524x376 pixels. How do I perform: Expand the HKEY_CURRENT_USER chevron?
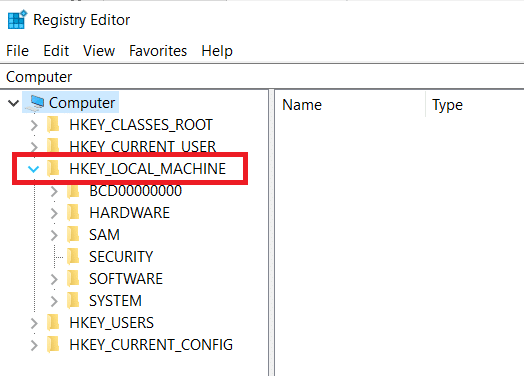(x=34, y=147)
